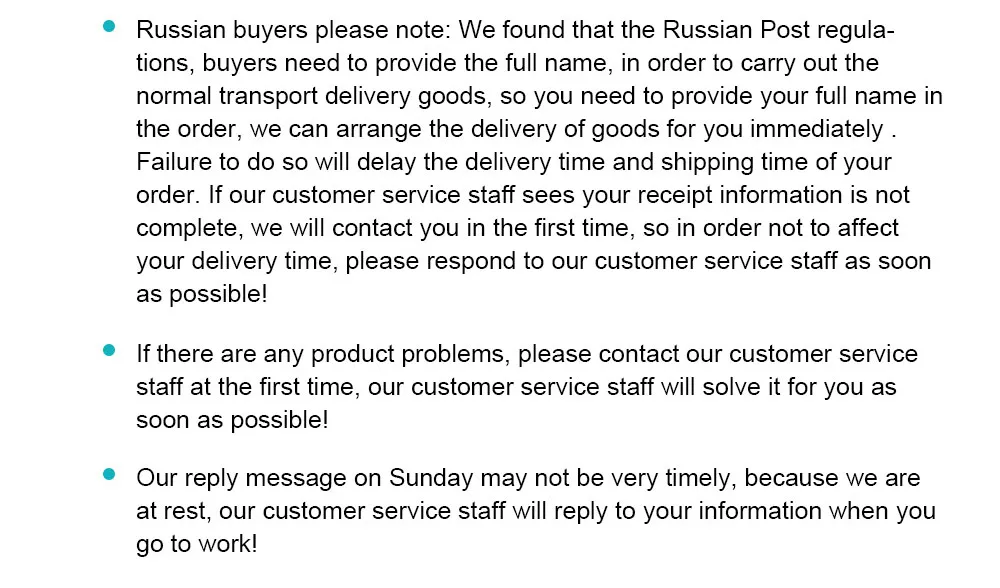Click the words 'Russian buyers please note'
Screen dimensions: 1000x588
pos(293,31)
